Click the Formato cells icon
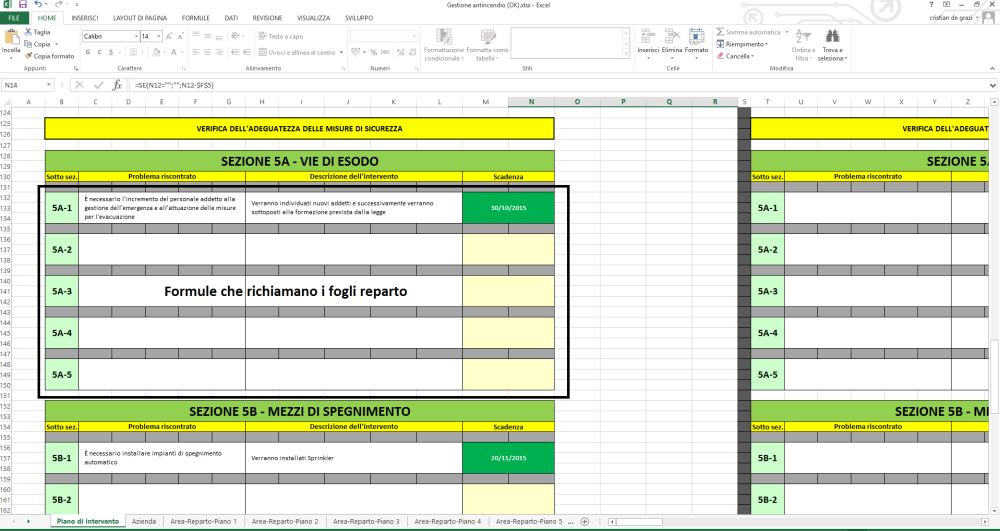This screenshot has width=1000, height=531. point(696,38)
